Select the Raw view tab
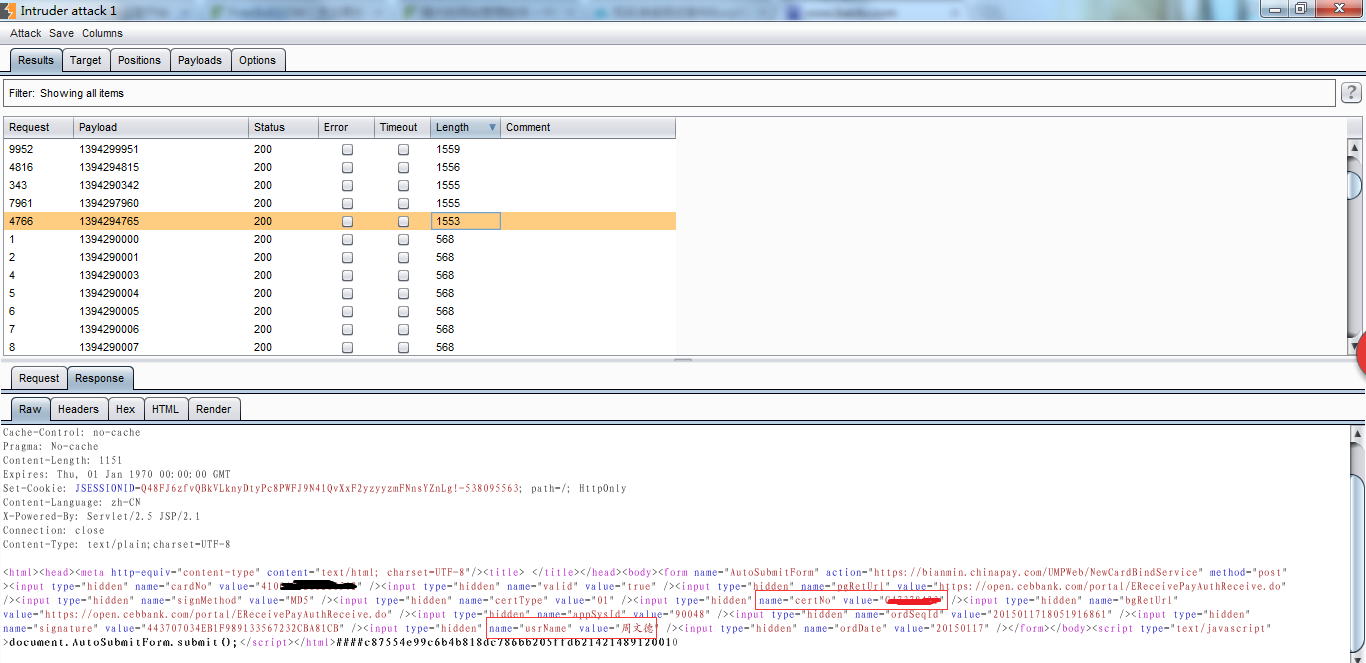1366x663 pixels. 31,409
